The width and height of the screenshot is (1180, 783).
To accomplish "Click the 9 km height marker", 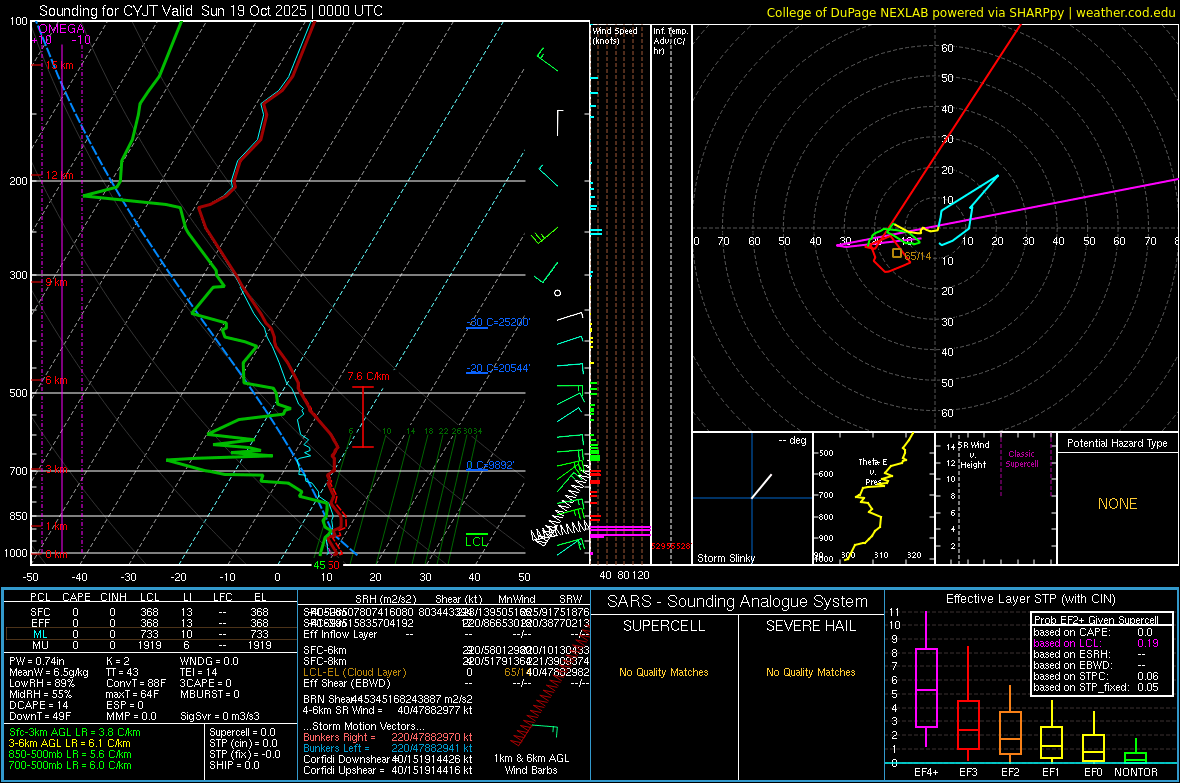I will pyautogui.click(x=56, y=282).
